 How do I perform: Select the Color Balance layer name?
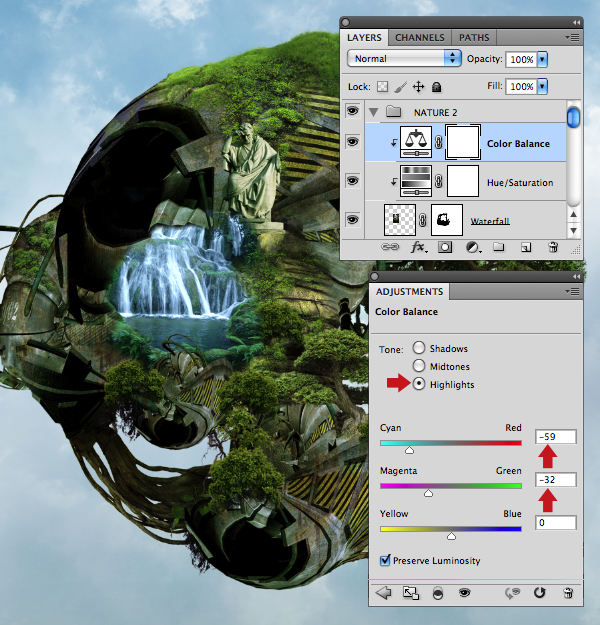tap(518, 144)
